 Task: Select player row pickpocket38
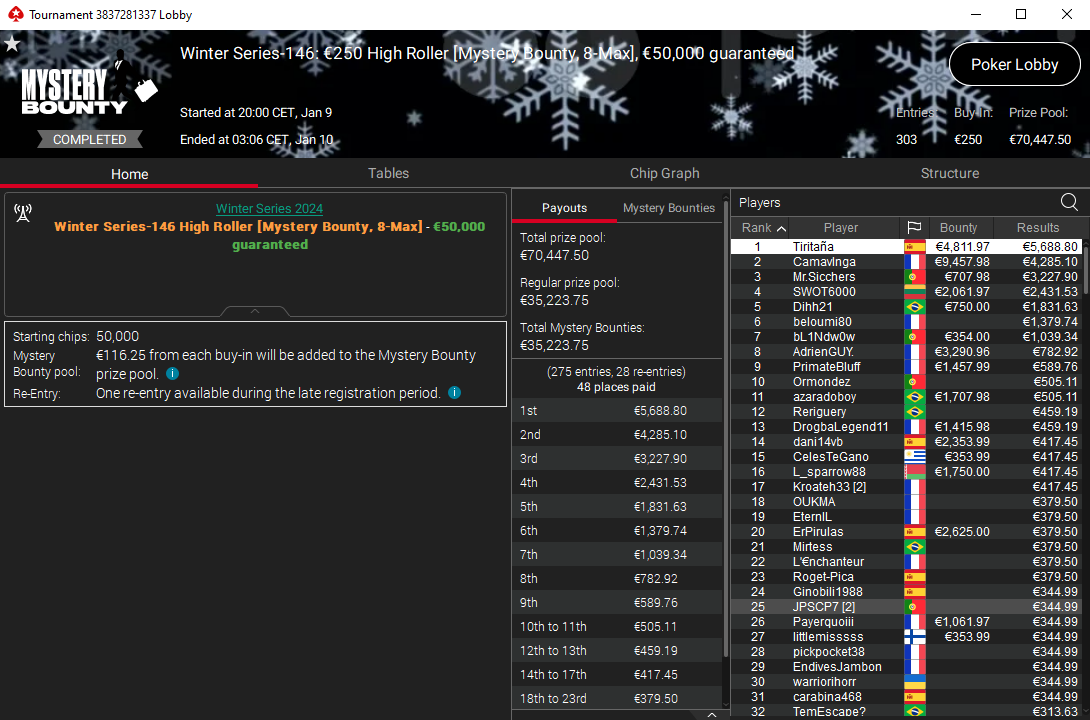click(906, 652)
